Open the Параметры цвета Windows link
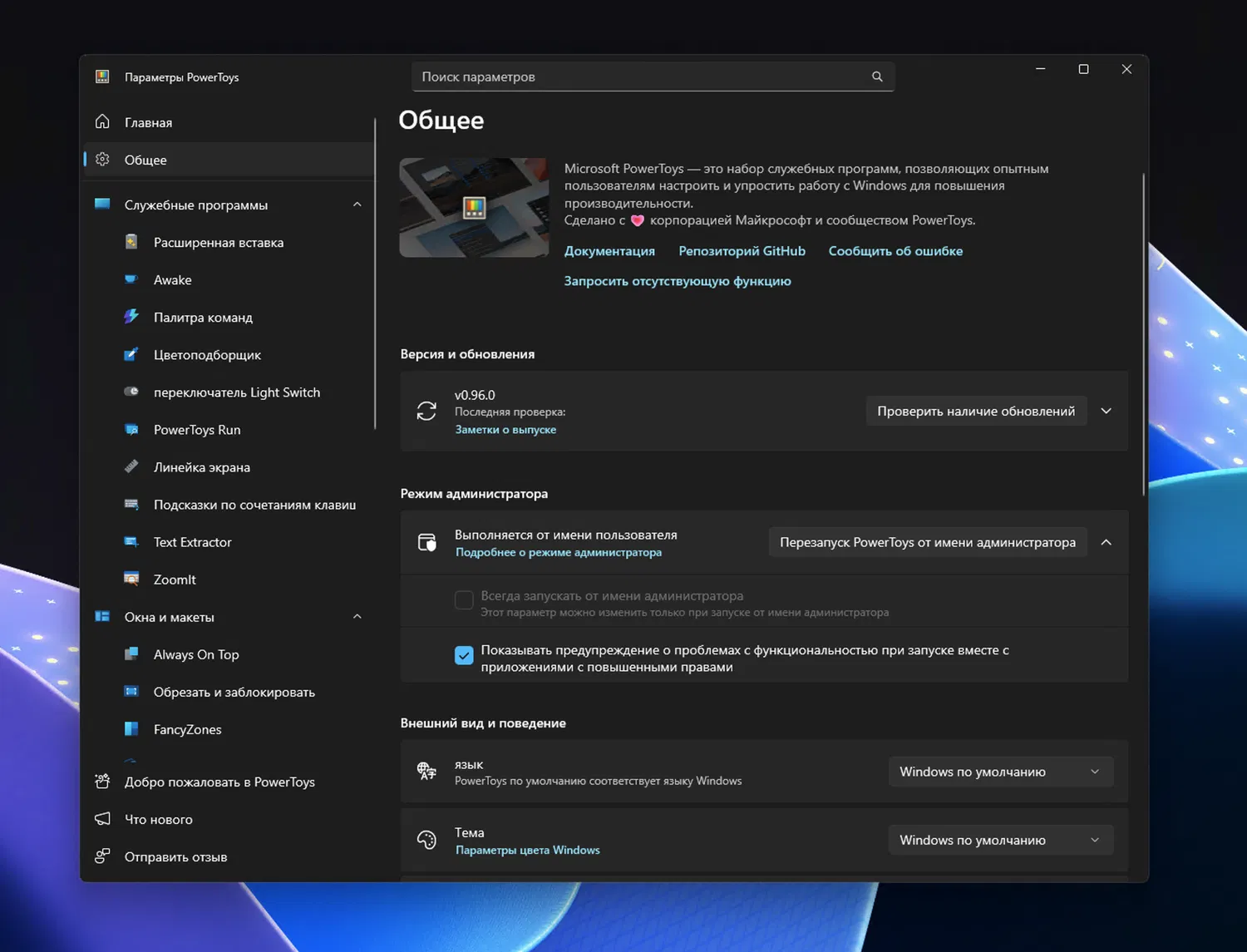 coord(527,850)
